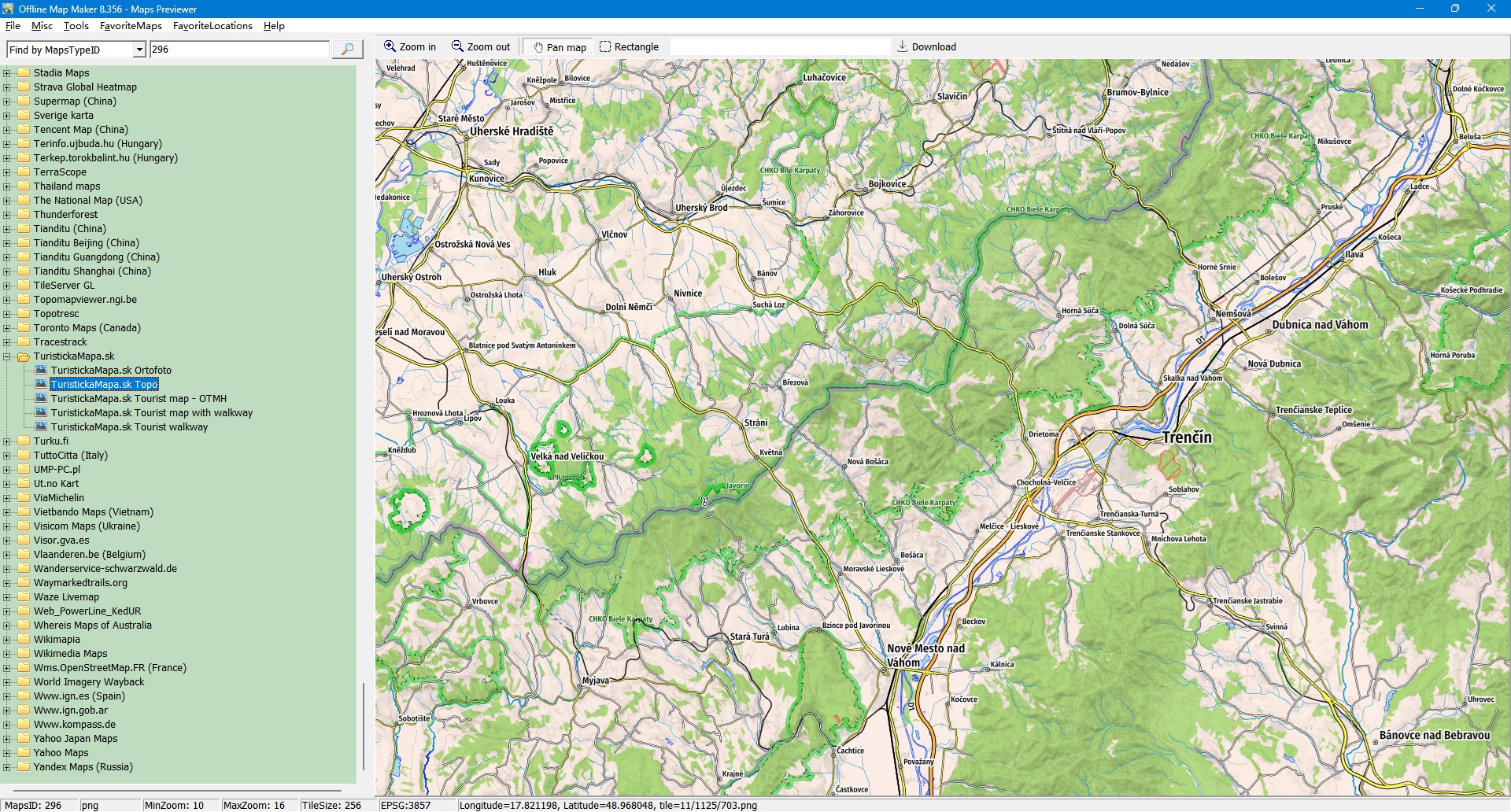Open the Tools menu
The image size is (1511, 812).
point(76,26)
